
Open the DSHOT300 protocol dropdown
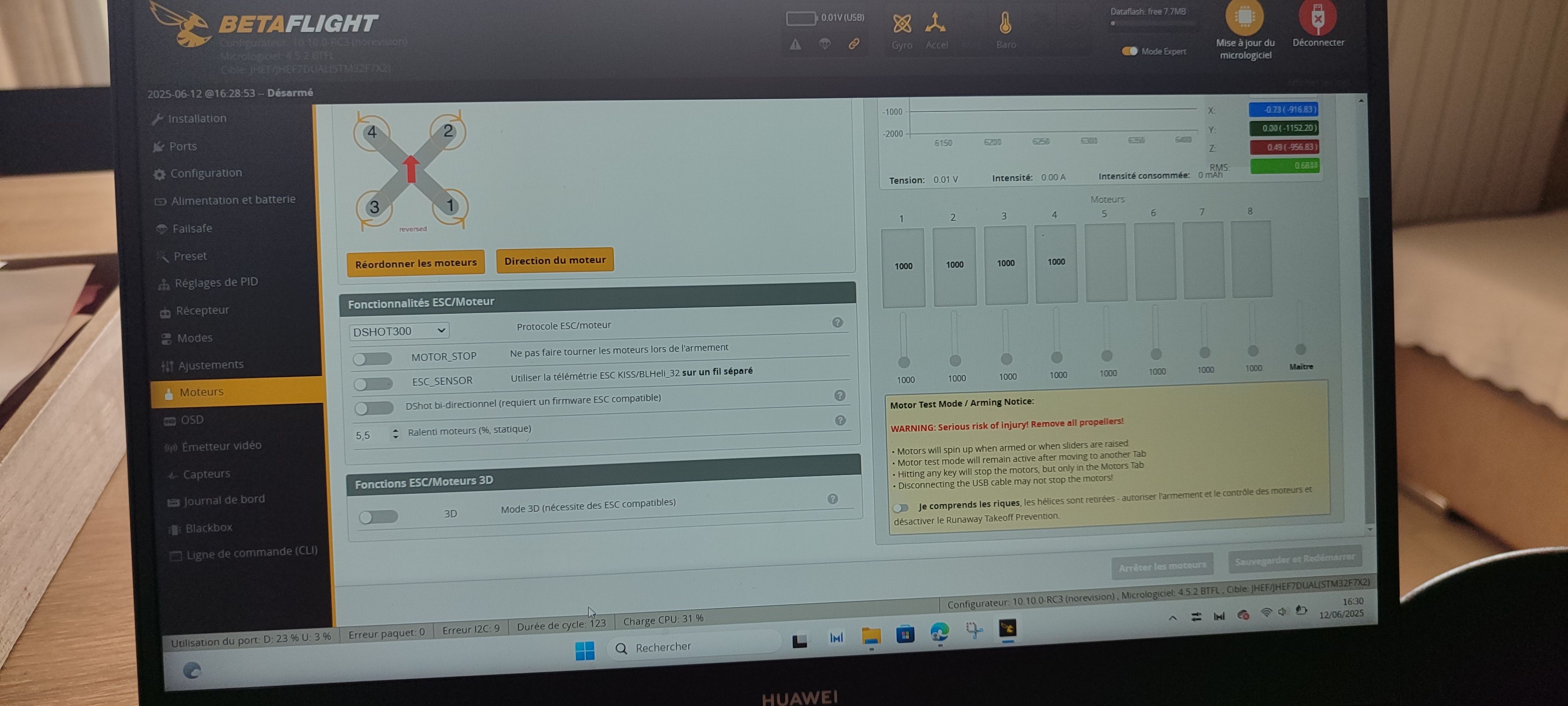coord(399,331)
